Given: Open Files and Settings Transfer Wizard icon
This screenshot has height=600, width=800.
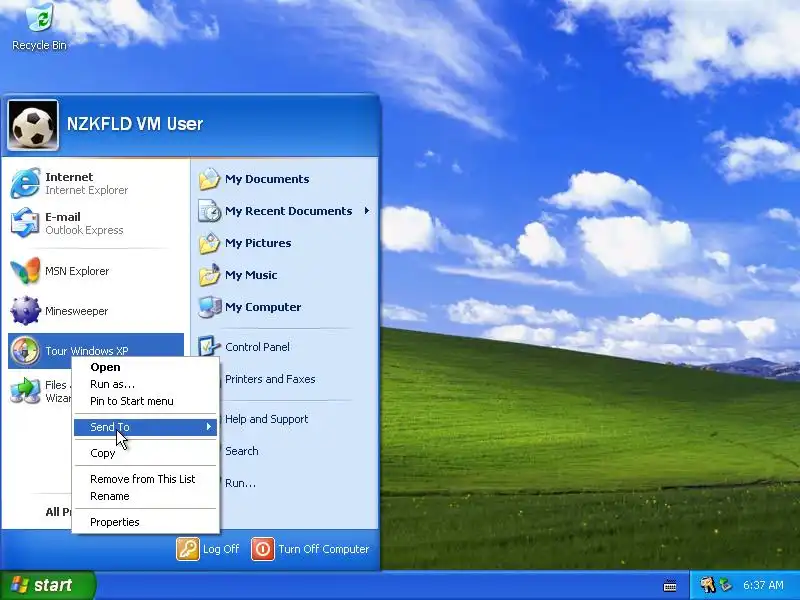Looking at the screenshot, I should (x=25, y=391).
